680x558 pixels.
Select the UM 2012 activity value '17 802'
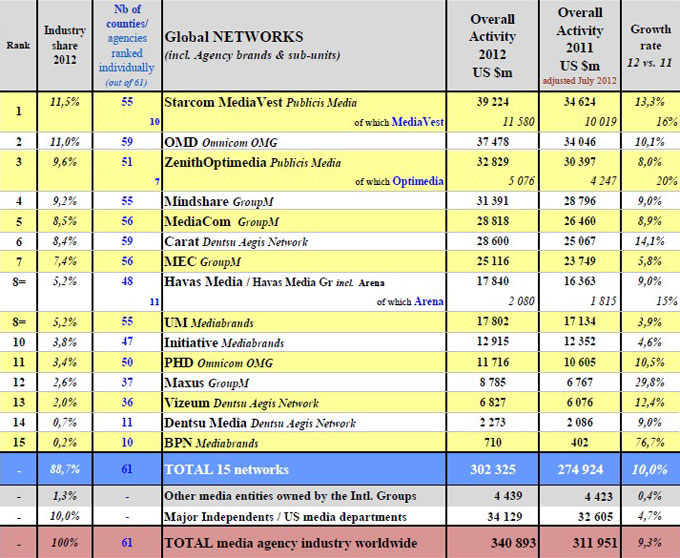[493, 322]
